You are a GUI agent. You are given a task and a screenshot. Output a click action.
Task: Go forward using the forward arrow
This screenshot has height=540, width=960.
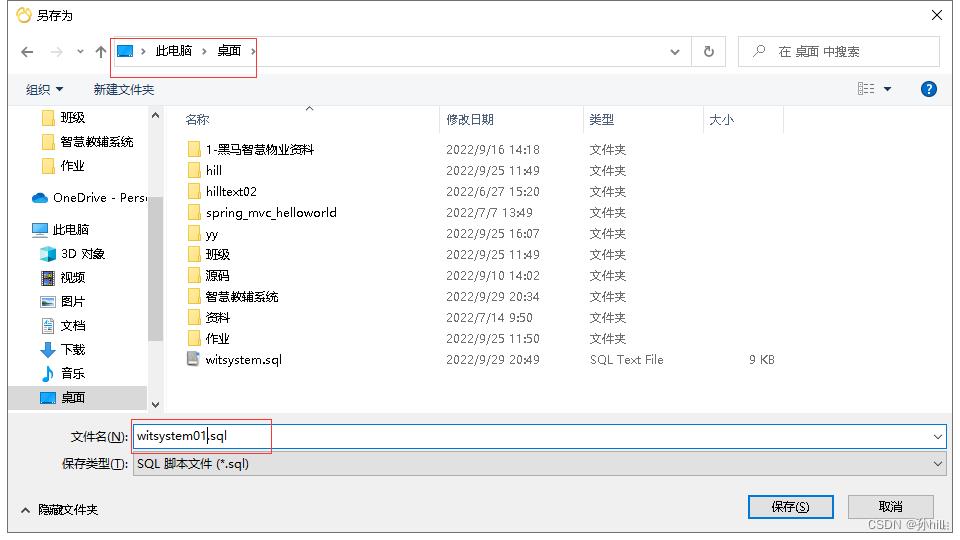[x=56, y=52]
